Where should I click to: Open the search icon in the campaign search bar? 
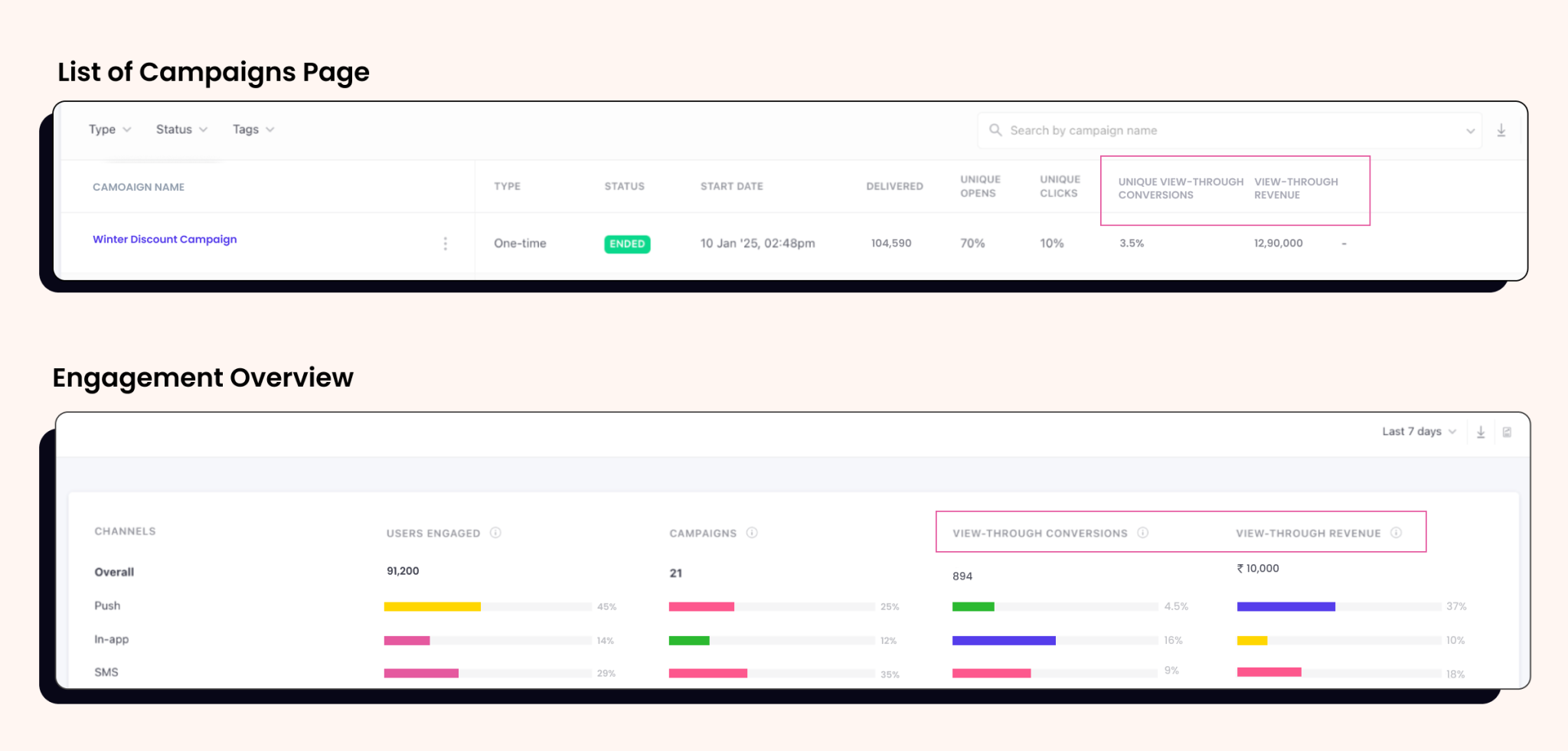995,130
